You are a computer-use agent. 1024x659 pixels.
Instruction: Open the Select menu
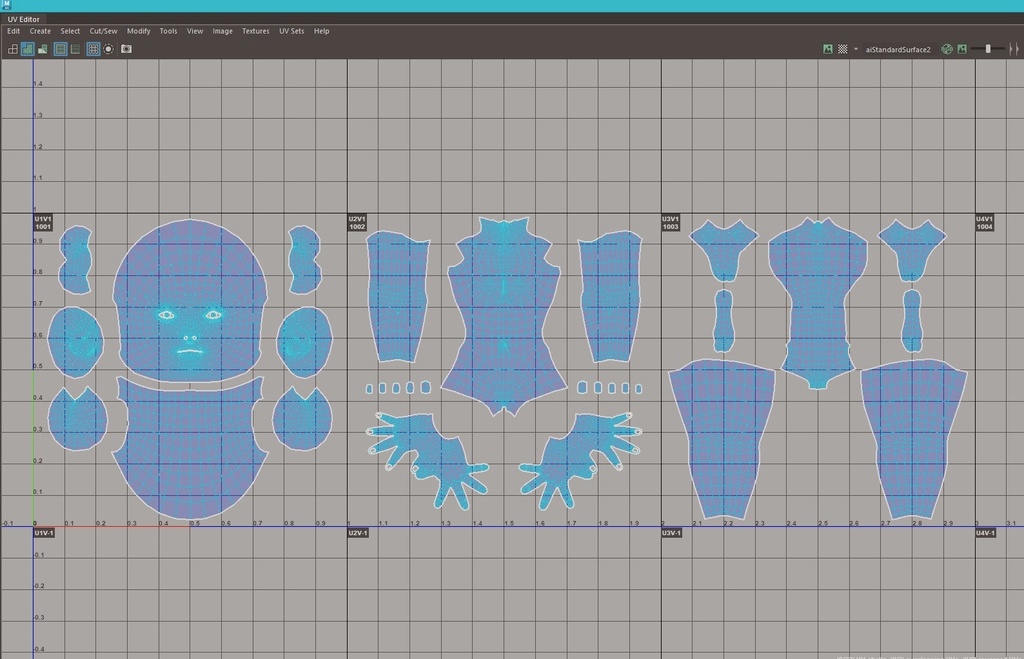(x=70, y=31)
